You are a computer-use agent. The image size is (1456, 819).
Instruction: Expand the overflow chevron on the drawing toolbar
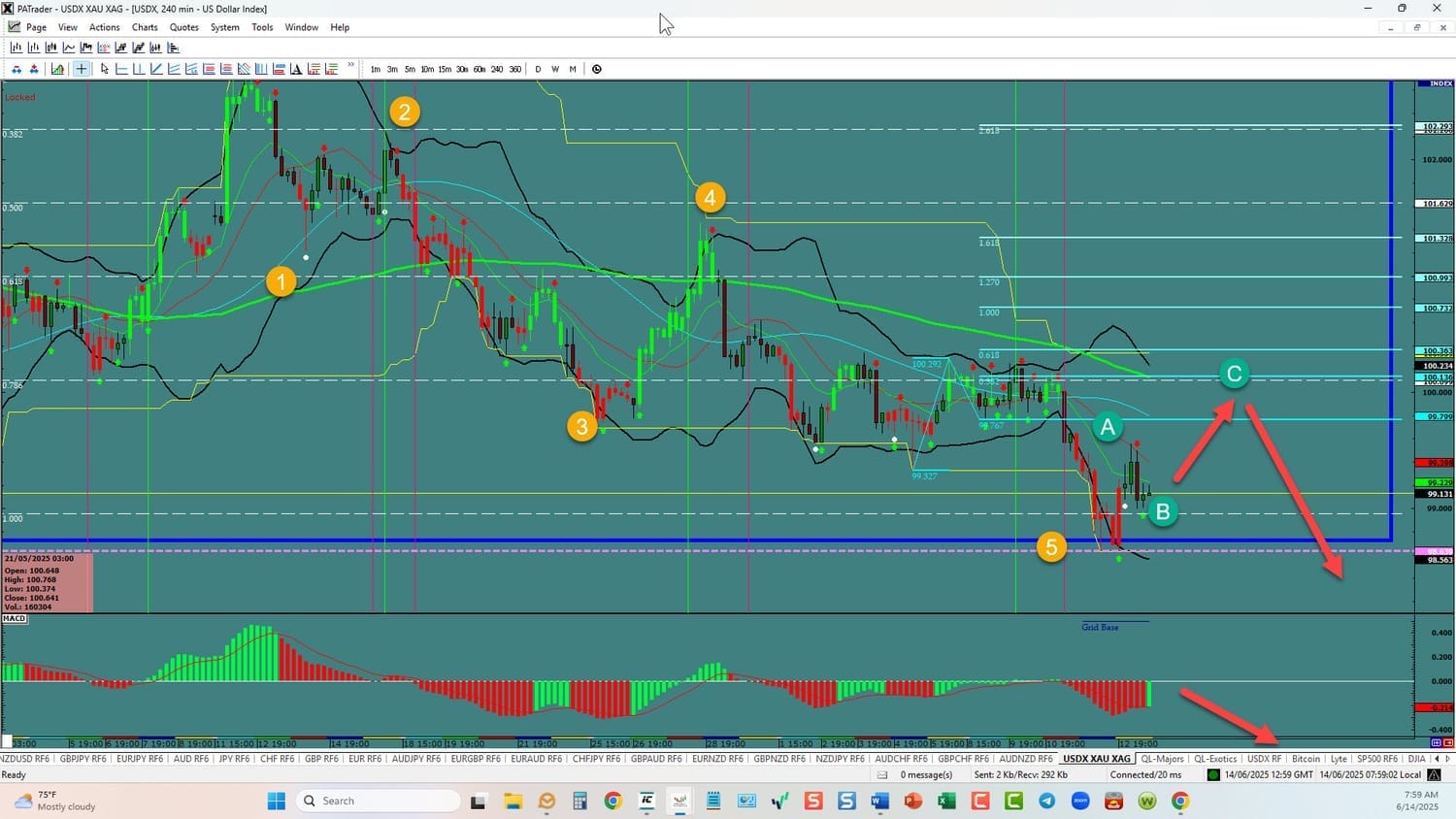350,65
